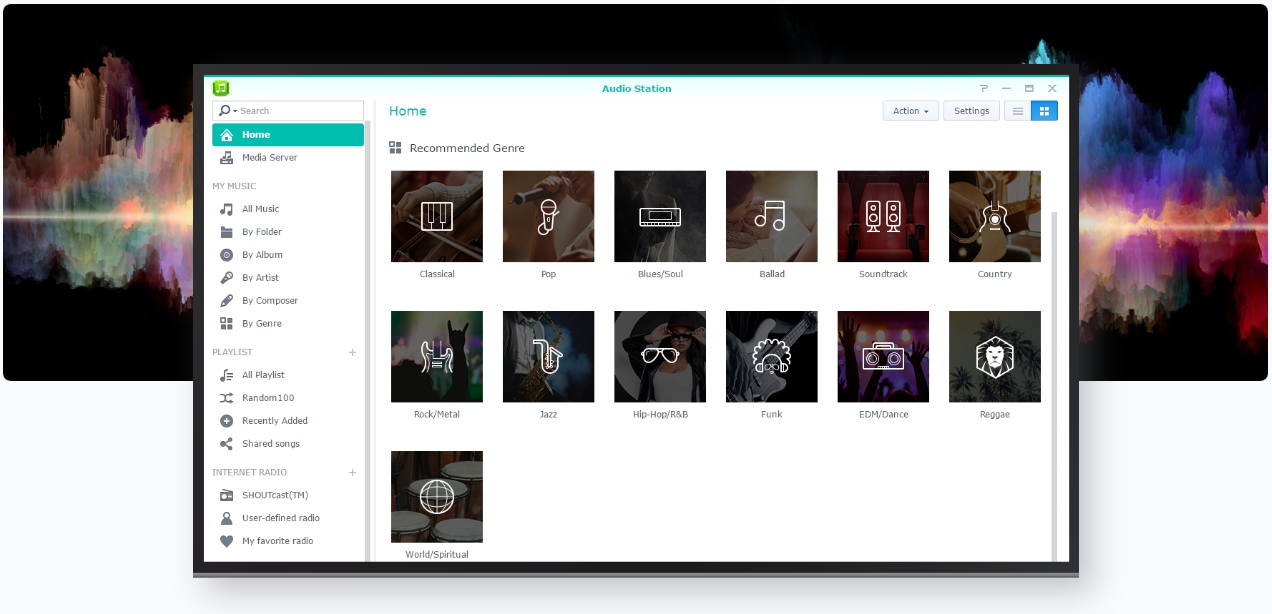
Task: Click the Recently Added plus-circle icon
Action: click(x=226, y=421)
